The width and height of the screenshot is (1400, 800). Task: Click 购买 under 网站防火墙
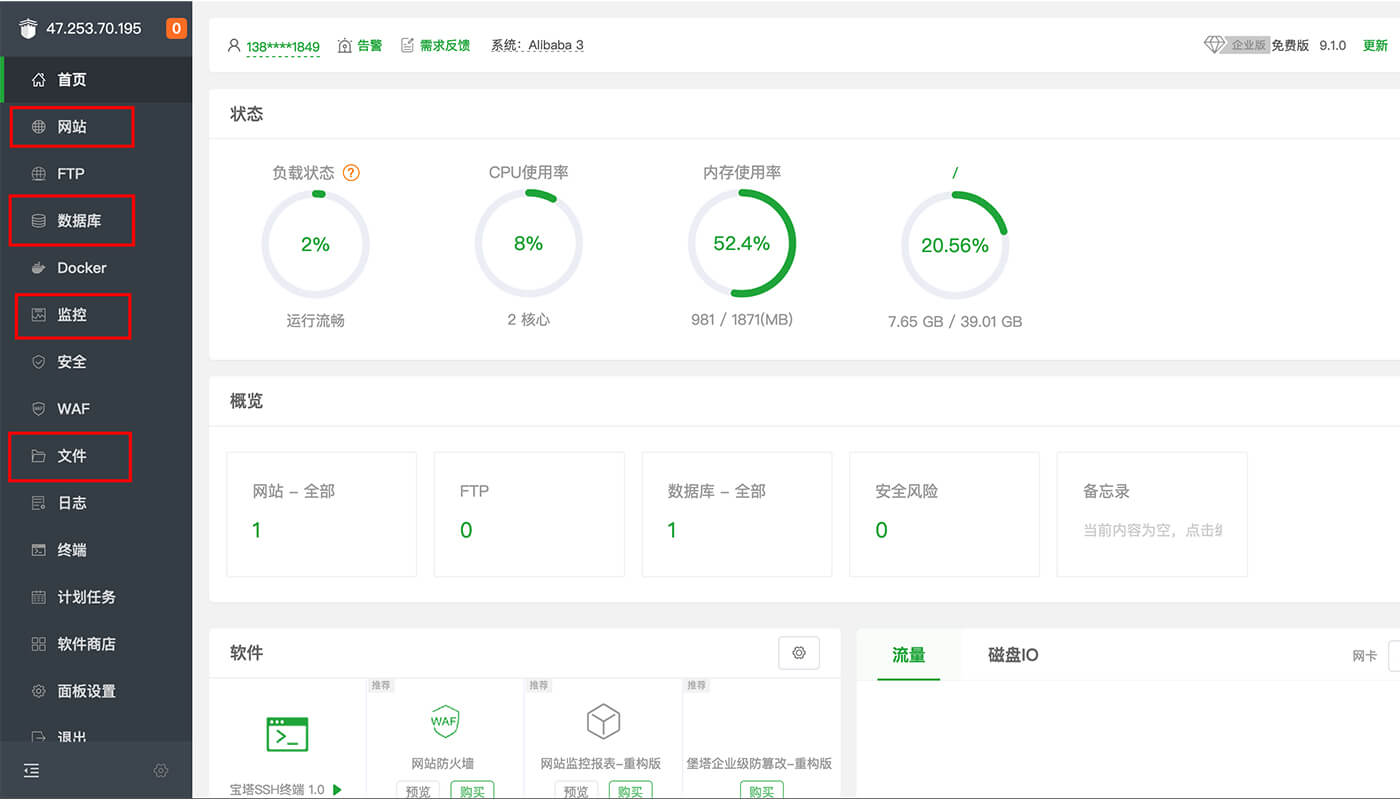472,791
